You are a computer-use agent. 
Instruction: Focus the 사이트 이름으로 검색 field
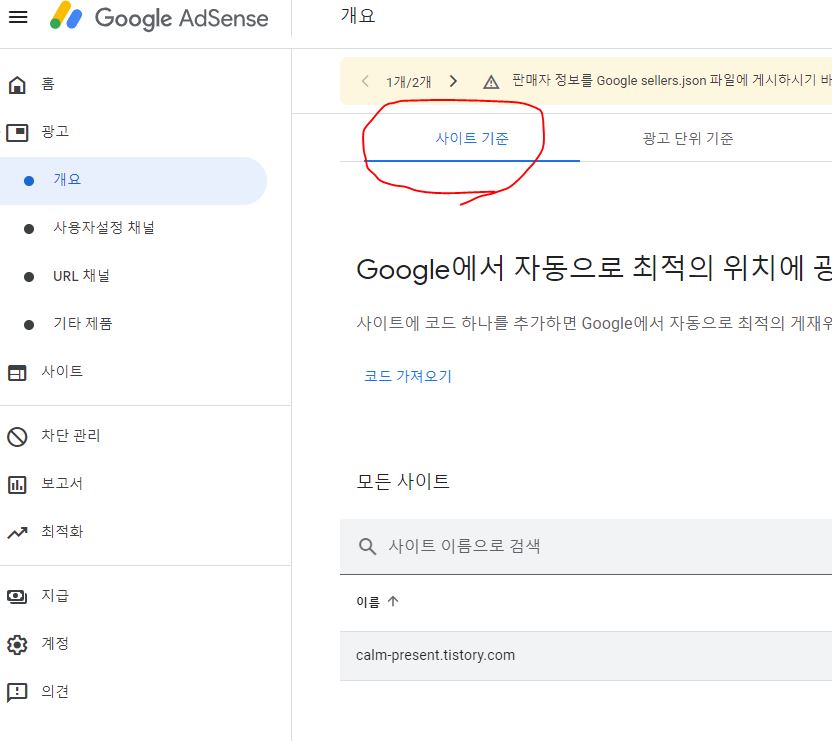(586, 546)
